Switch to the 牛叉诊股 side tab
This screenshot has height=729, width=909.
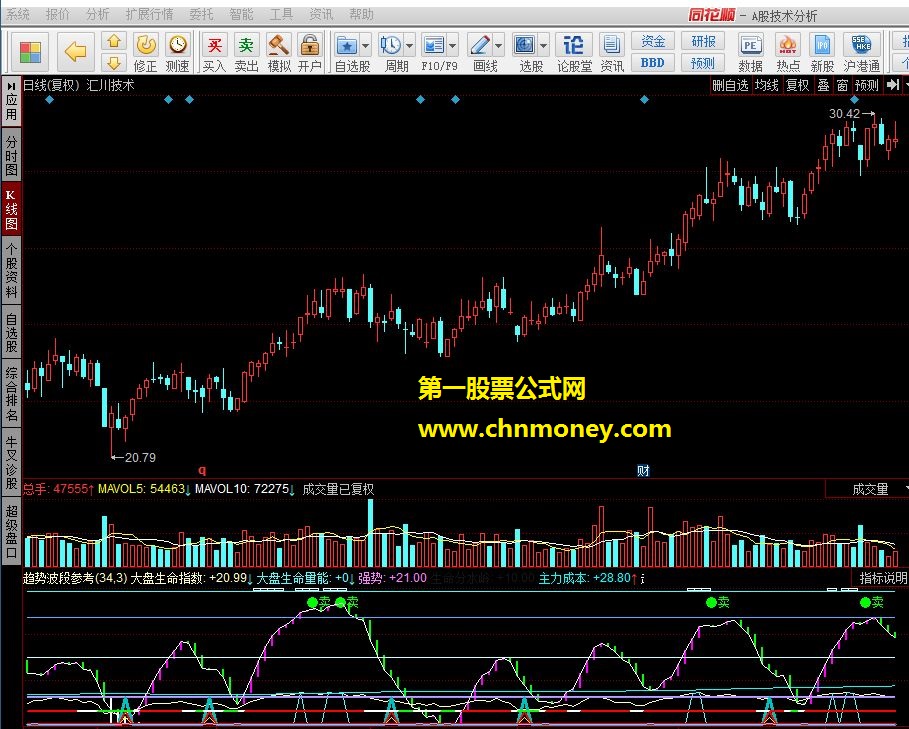click(x=11, y=462)
